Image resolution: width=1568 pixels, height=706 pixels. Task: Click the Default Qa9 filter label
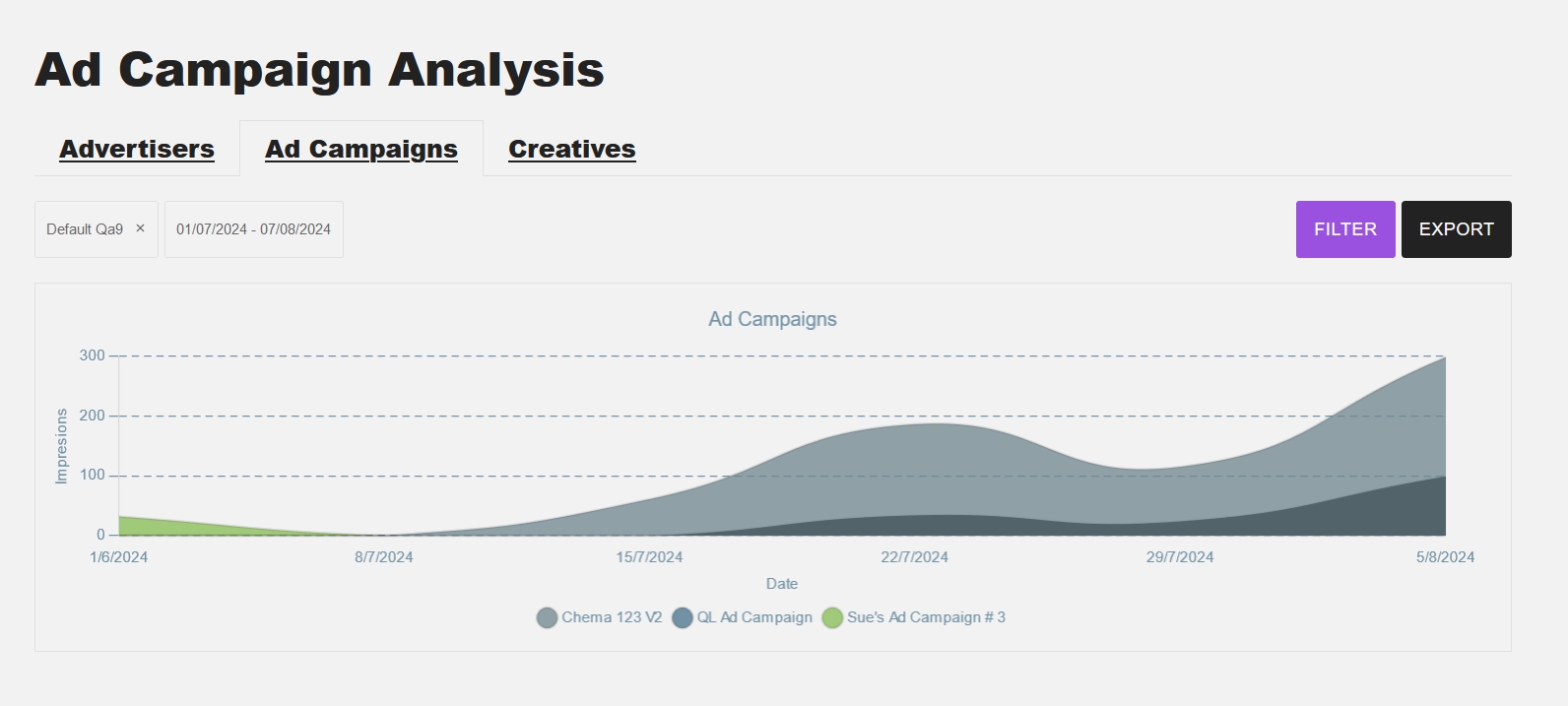point(85,229)
